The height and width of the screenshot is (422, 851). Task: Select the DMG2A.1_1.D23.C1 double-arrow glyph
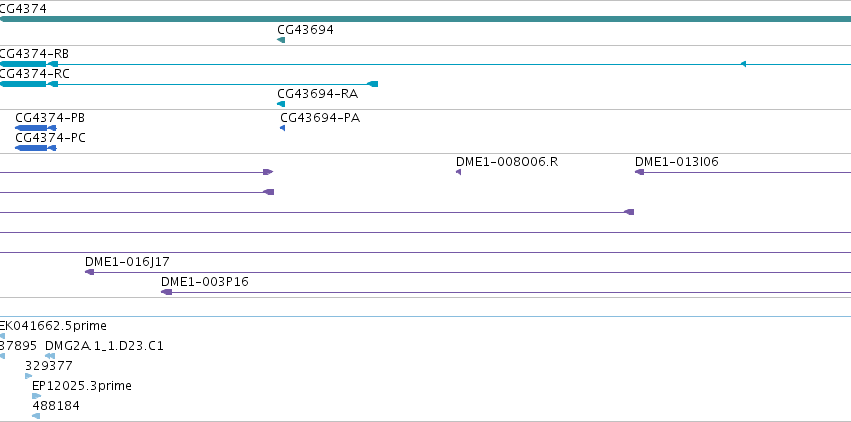tap(50, 356)
